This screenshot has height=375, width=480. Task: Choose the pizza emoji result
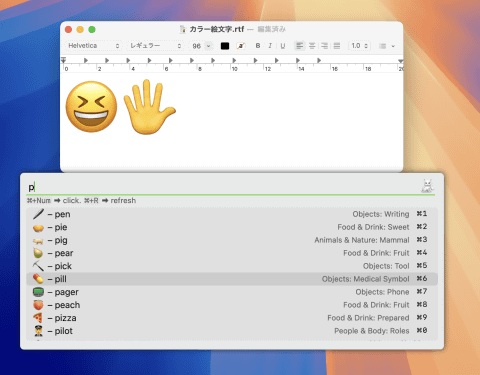pyautogui.click(x=232, y=318)
